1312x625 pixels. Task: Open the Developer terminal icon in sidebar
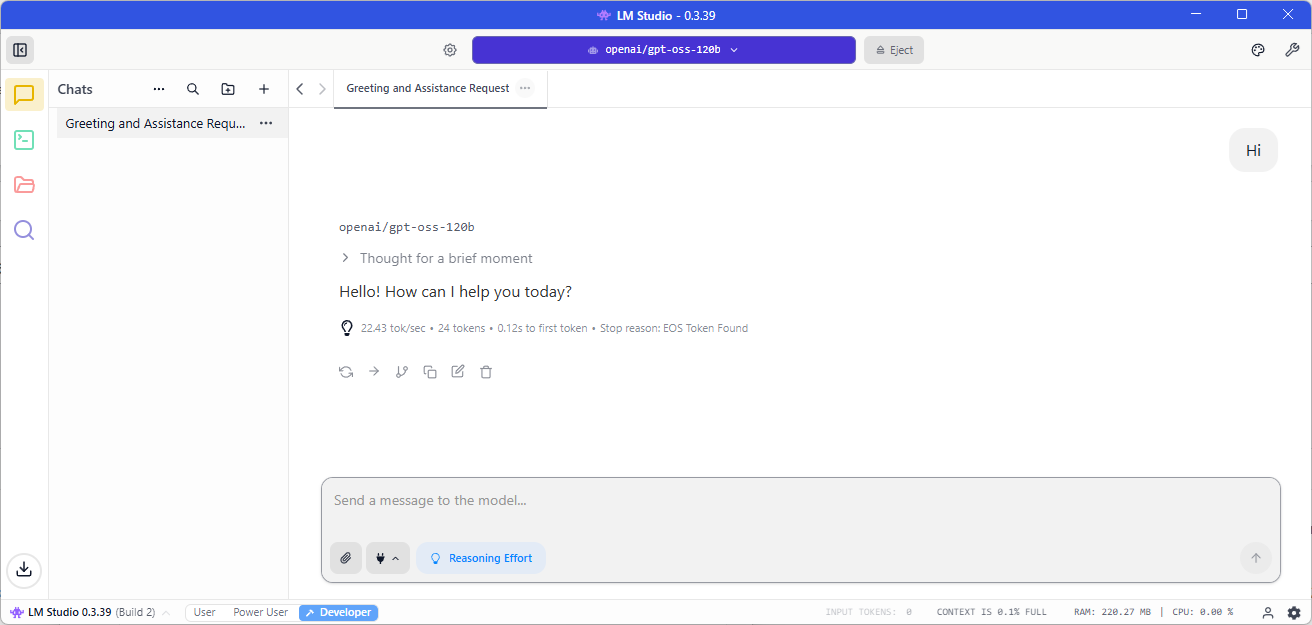24,140
